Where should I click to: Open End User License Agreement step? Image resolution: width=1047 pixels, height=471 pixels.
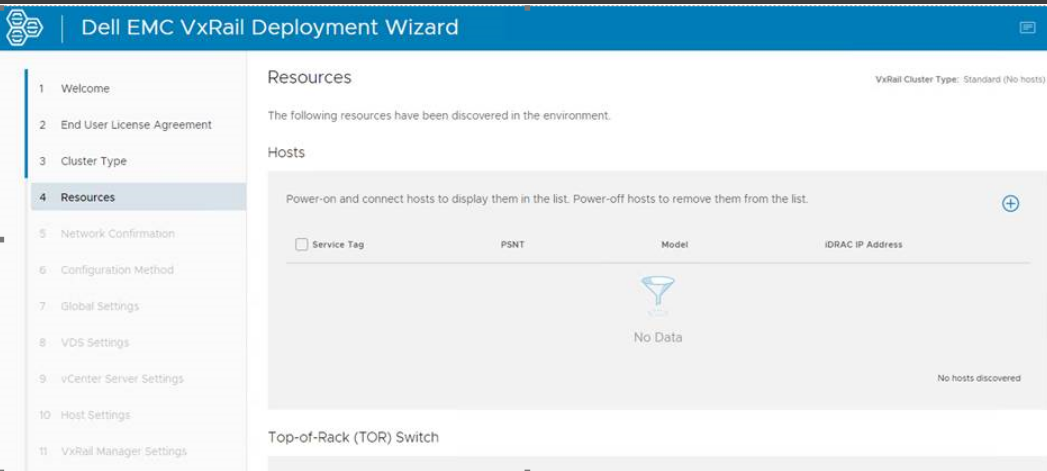coord(137,125)
